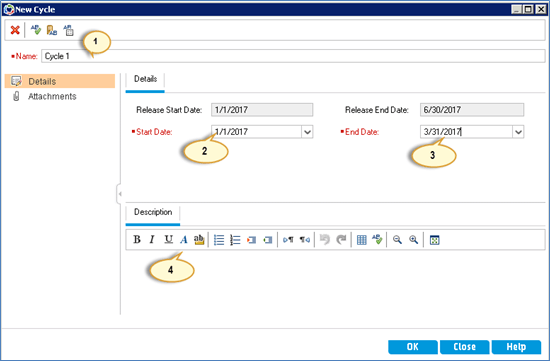Zoom in the description editor
The width and height of the screenshot is (550, 361).
point(414,240)
